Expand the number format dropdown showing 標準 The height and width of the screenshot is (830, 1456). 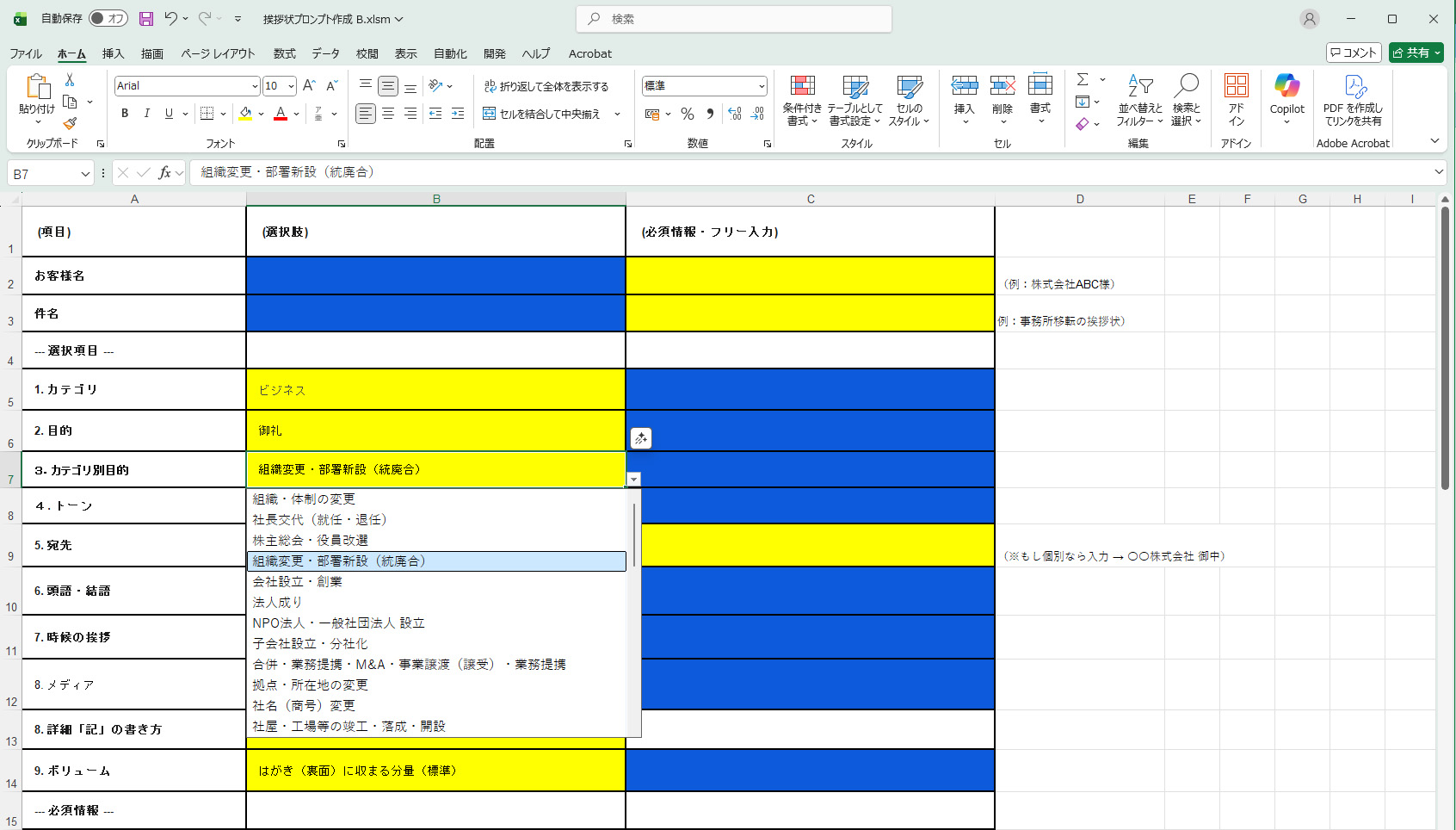coord(762,86)
